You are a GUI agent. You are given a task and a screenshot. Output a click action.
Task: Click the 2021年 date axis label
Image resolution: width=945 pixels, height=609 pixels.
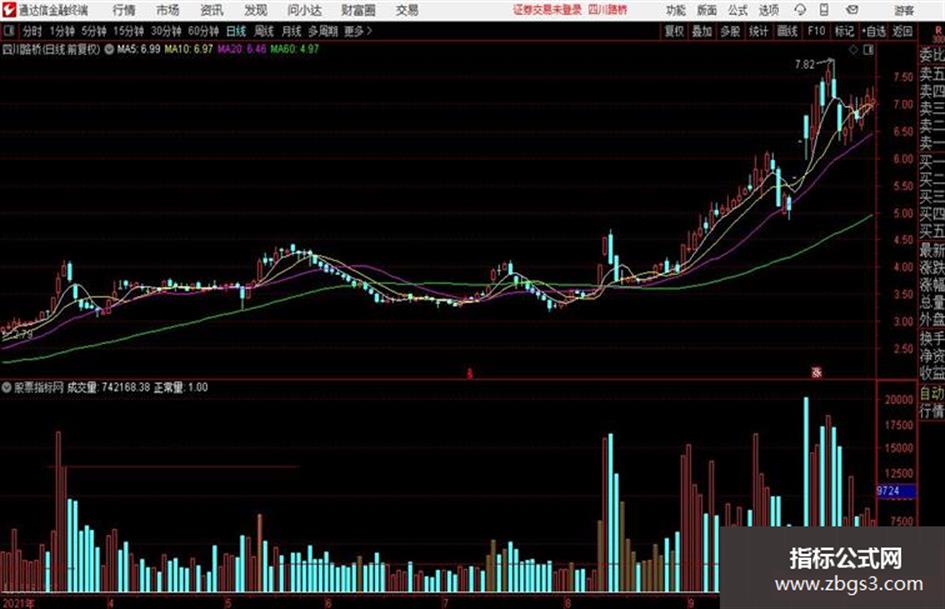click(18, 603)
